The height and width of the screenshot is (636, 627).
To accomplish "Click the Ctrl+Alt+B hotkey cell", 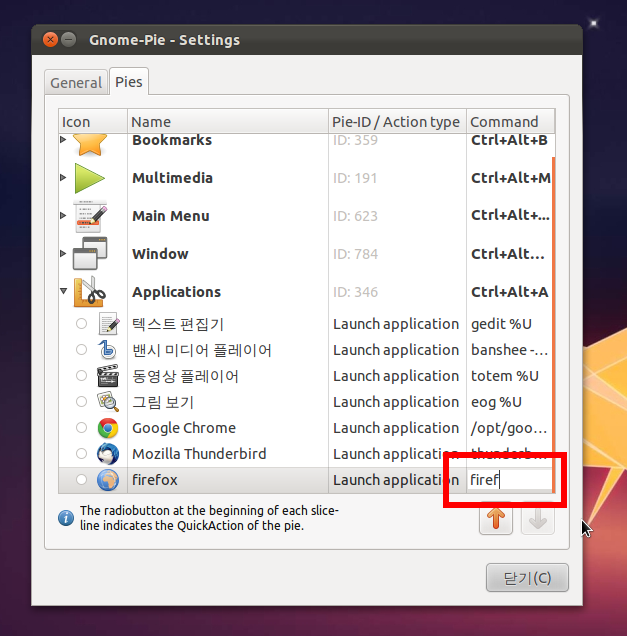I will pyautogui.click(x=509, y=140).
